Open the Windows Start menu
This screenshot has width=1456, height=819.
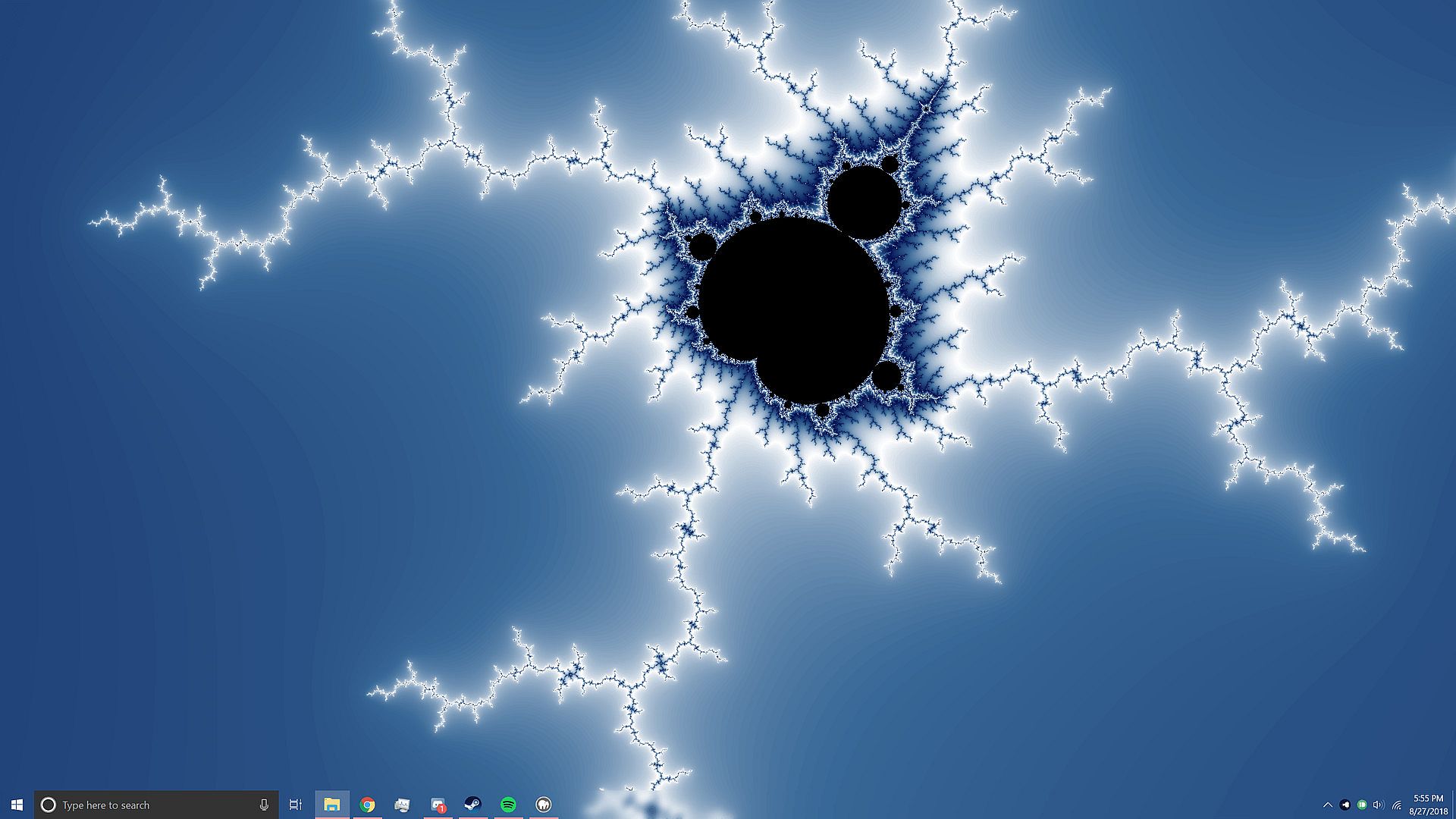pos(17,805)
